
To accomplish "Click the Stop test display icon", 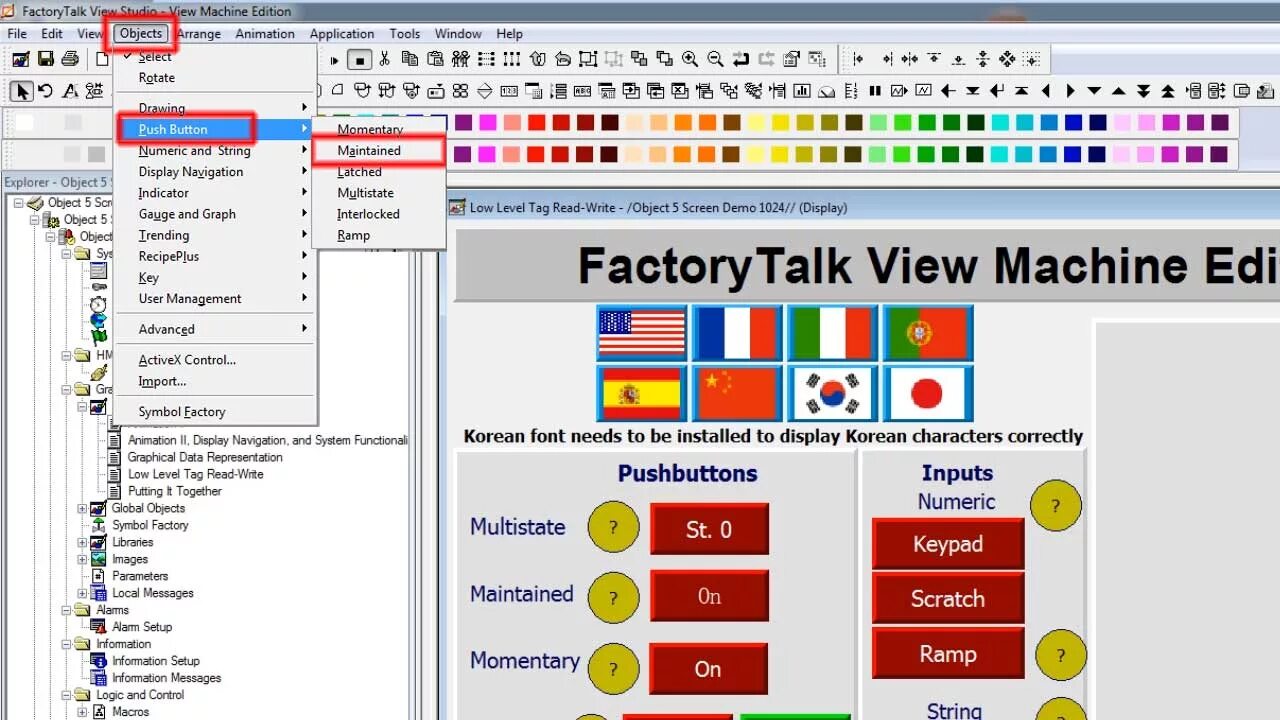I will point(360,59).
